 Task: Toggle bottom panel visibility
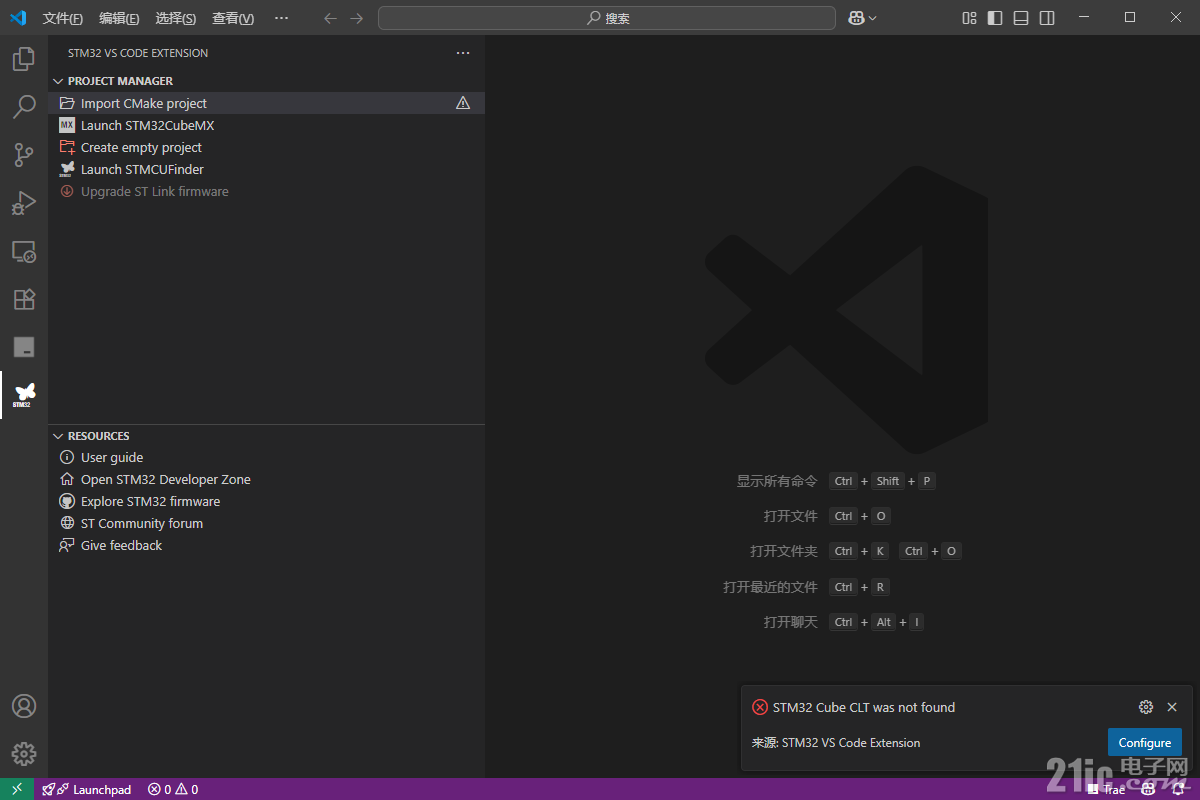click(1021, 18)
